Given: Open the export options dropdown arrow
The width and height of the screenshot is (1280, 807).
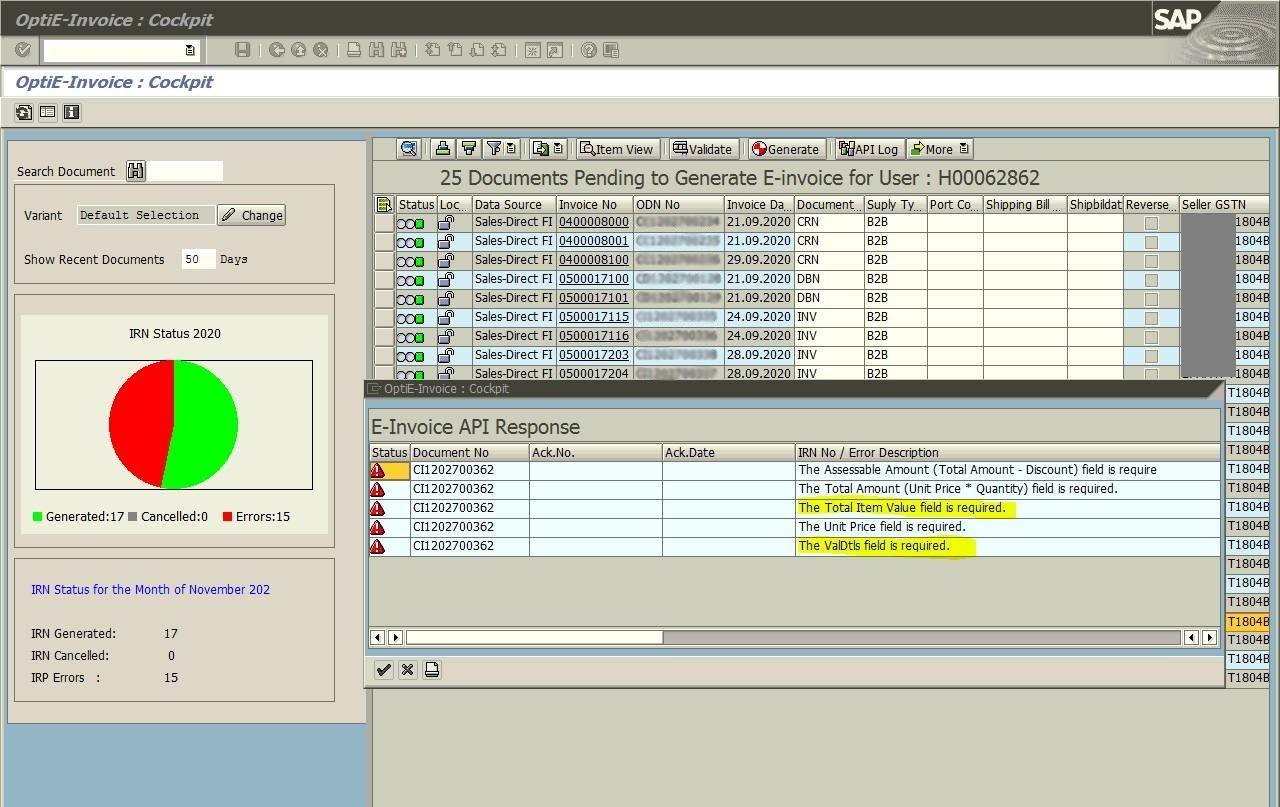Looking at the screenshot, I should 559,149.
